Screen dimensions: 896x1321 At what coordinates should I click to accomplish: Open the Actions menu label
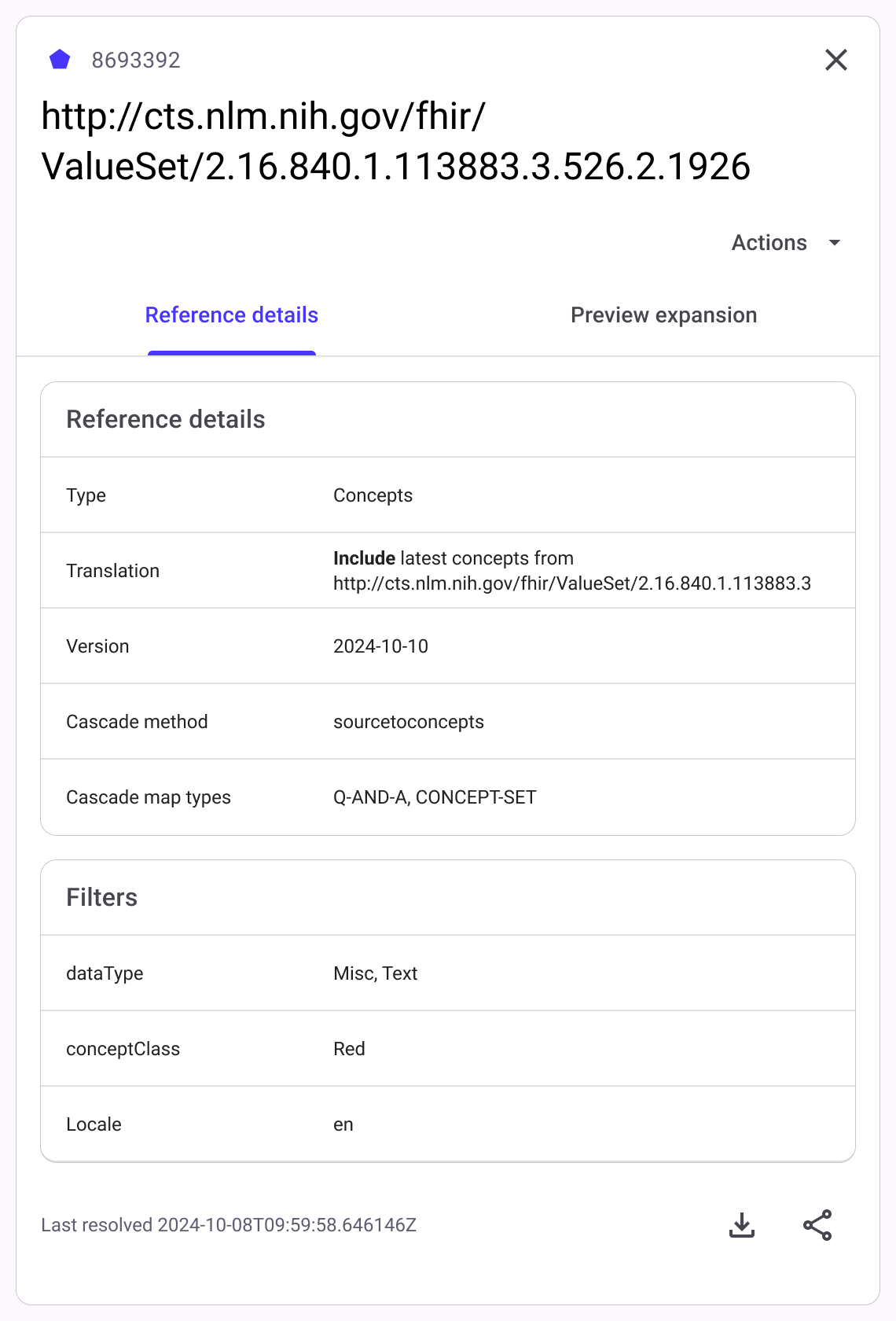769,243
